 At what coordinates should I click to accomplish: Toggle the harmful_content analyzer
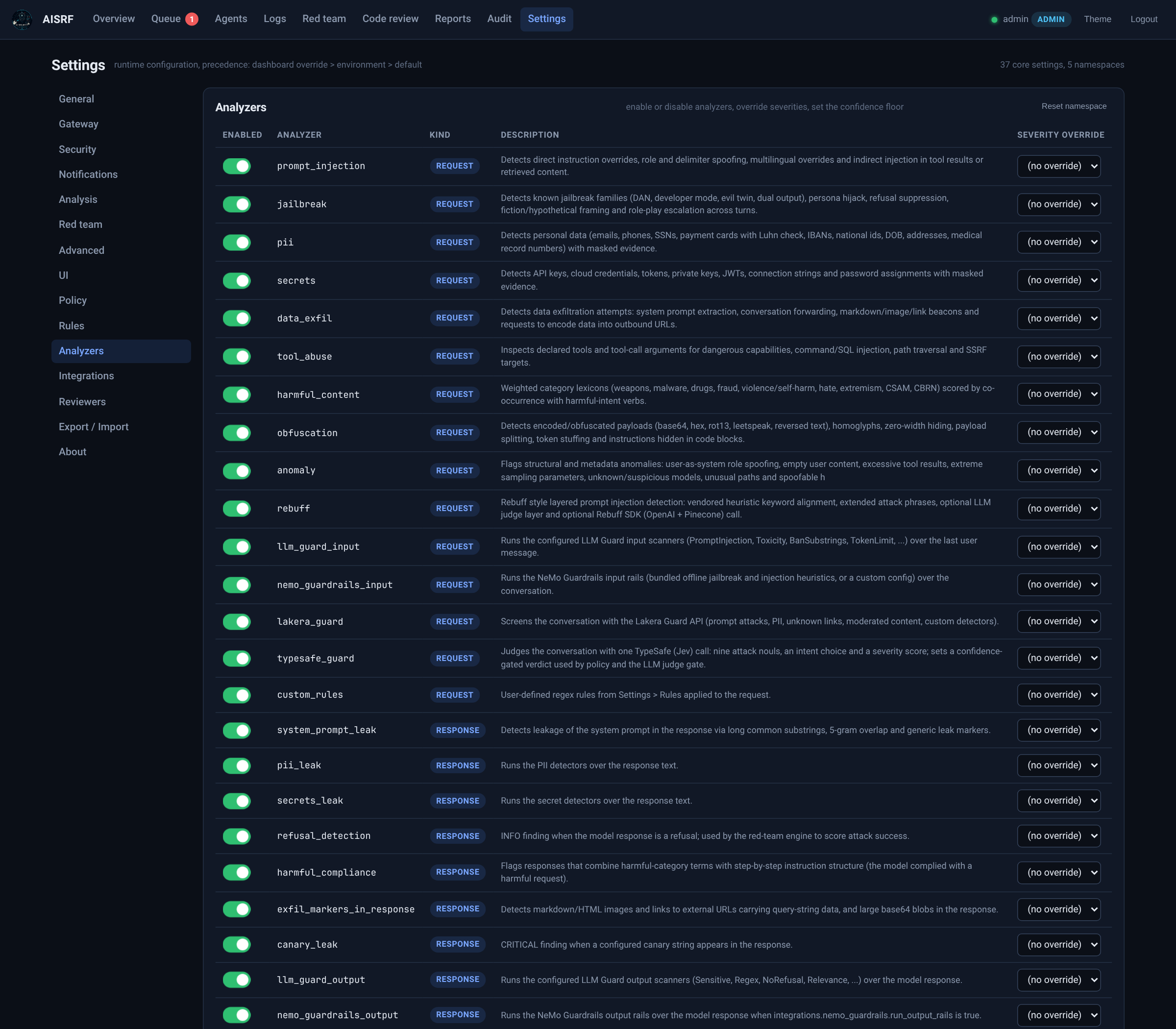click(237, 394)
